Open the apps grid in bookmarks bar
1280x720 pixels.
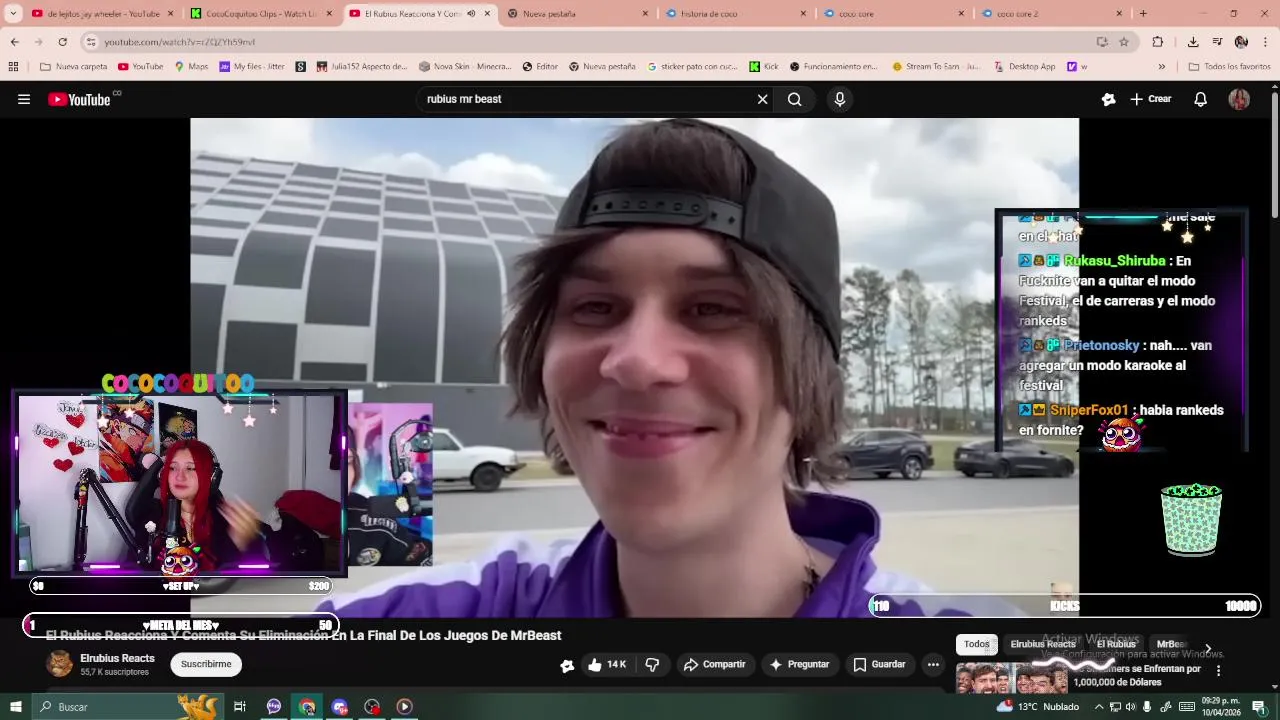(13, 67)
